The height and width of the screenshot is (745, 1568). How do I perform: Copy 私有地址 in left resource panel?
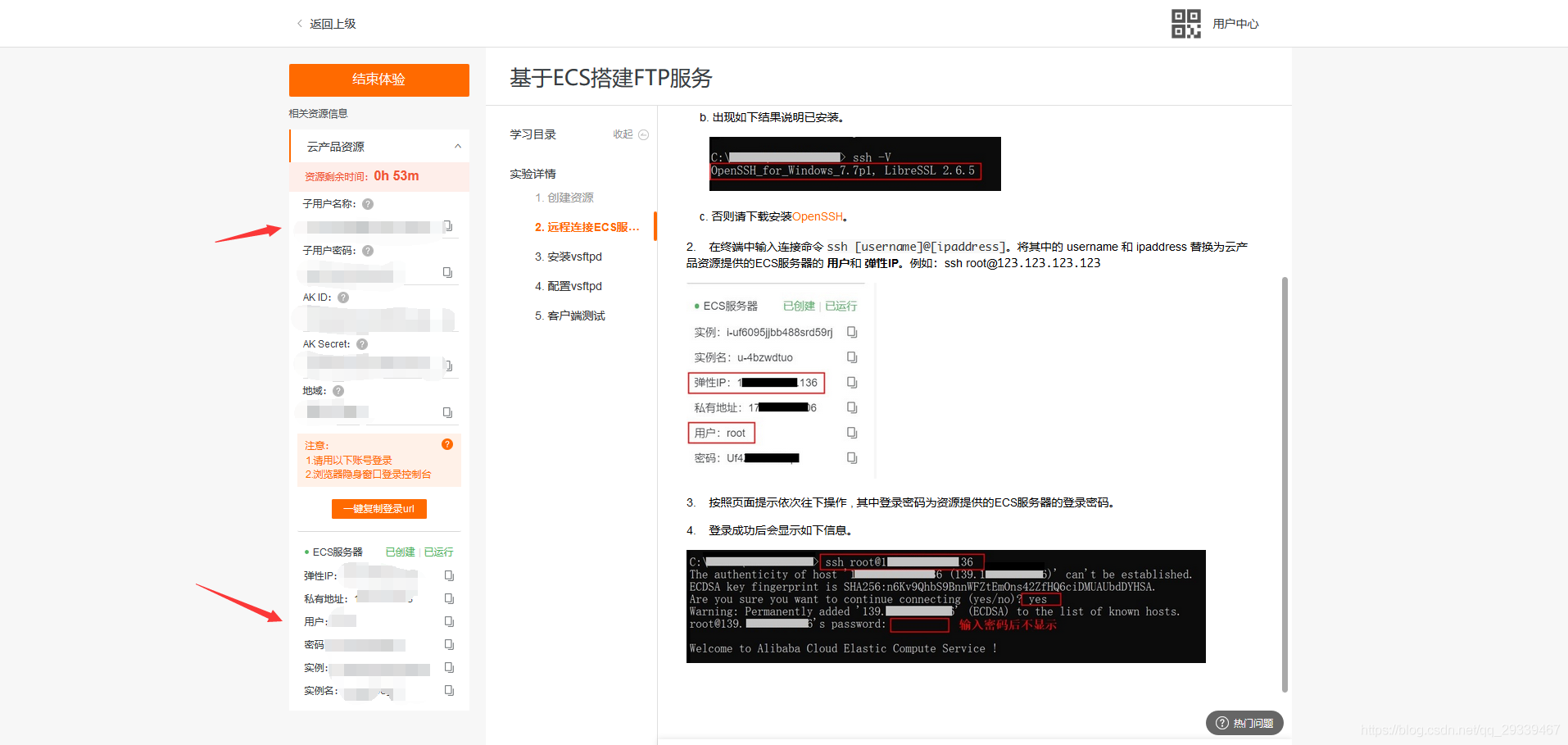(449, 599)
